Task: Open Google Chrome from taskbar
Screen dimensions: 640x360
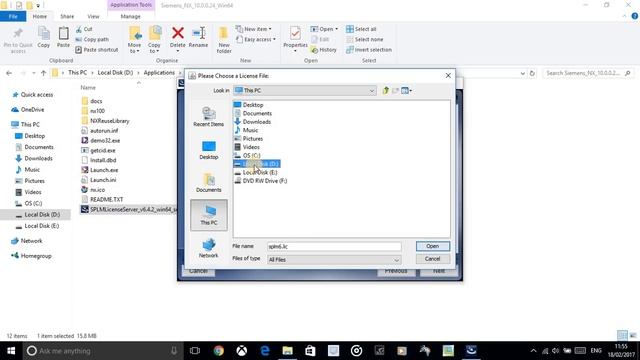Action: [219, 351]
